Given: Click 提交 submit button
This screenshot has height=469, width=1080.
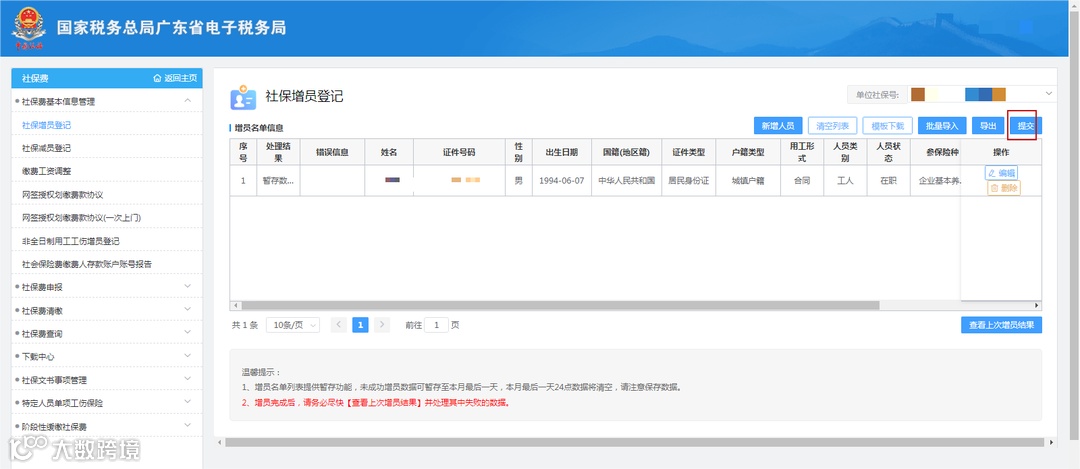Looking at the screenshot, I should (x=1026, y=126).
